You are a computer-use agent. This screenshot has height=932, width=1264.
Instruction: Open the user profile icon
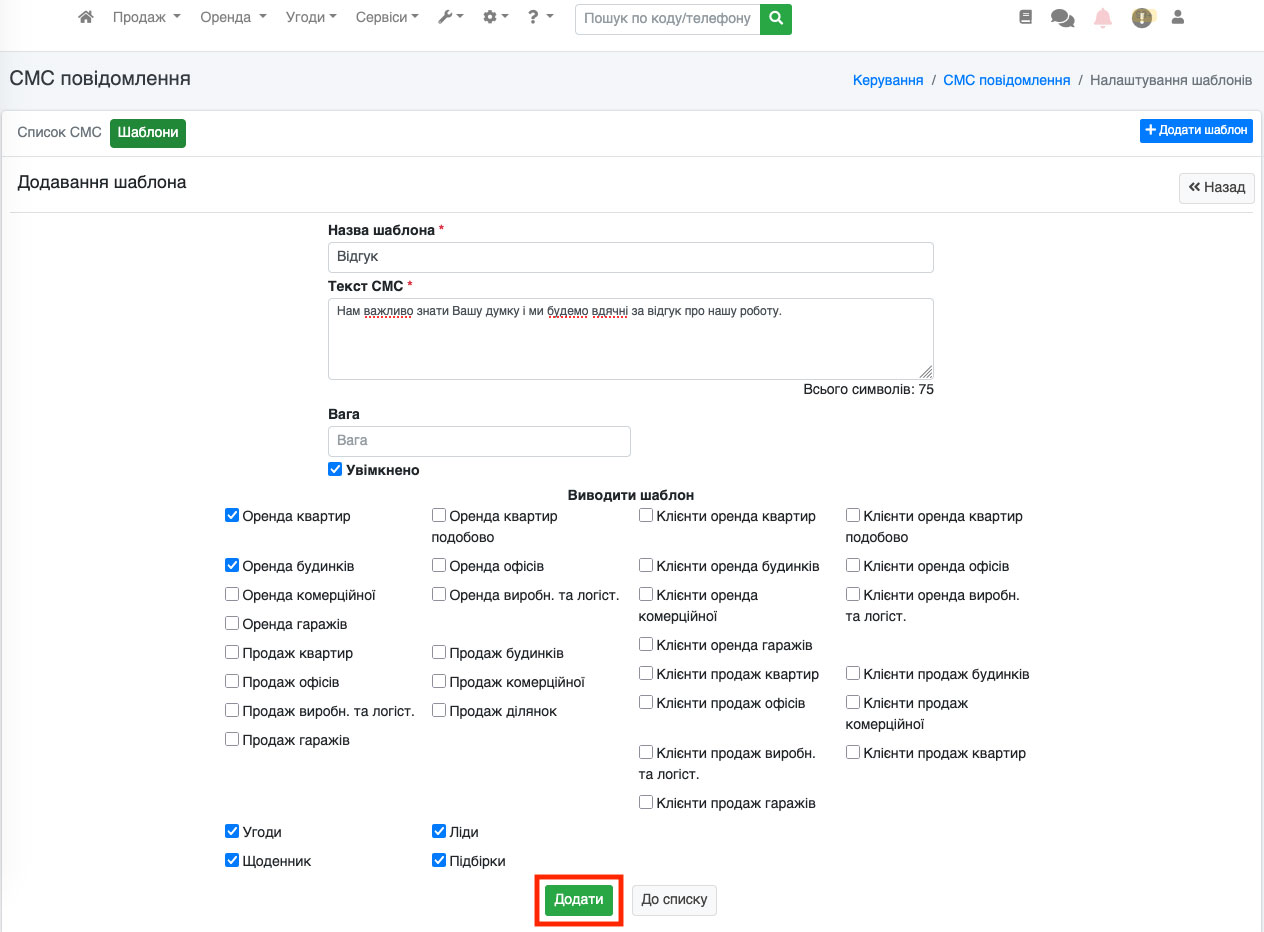coord(1178,17)
